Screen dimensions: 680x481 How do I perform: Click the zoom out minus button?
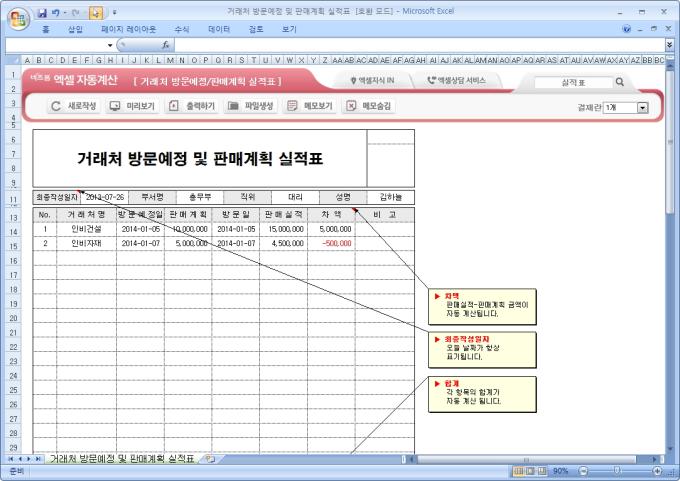584,471
